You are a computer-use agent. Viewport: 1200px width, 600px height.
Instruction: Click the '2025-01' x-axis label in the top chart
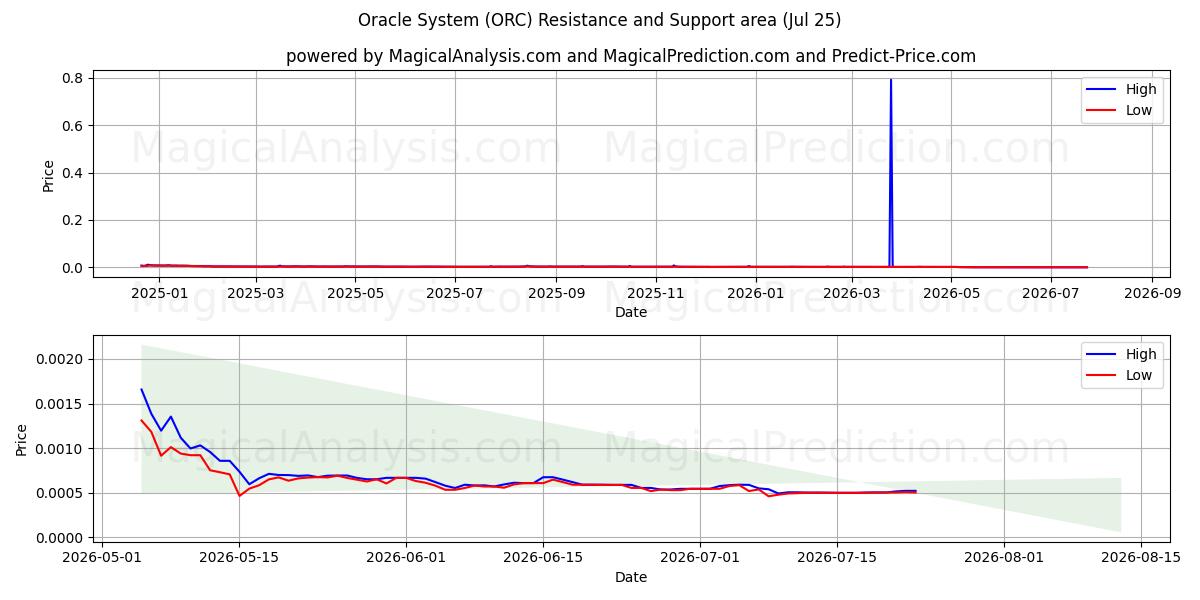[x=158, y=293]
